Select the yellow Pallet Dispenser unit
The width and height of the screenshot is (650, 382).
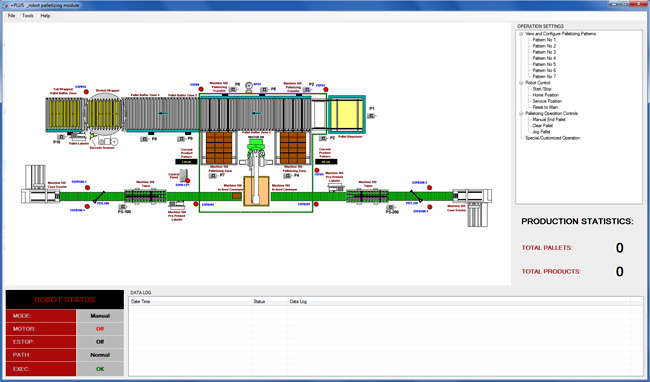coord(347,115)
